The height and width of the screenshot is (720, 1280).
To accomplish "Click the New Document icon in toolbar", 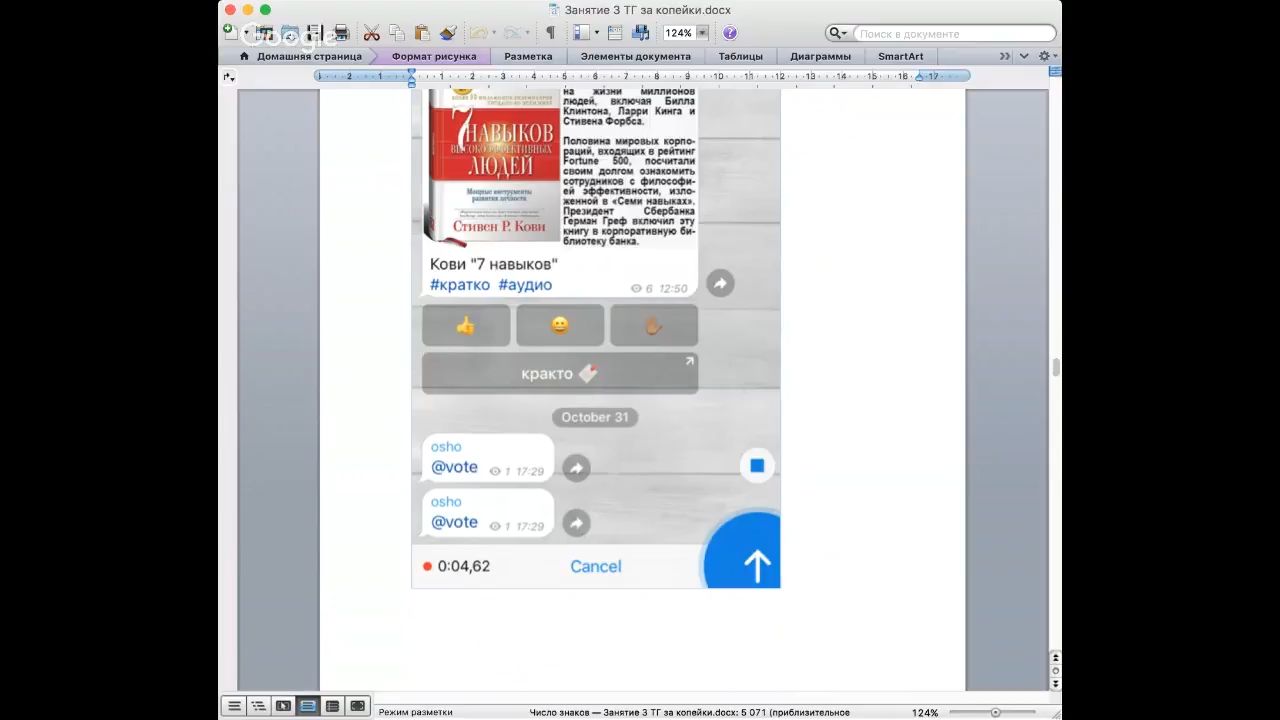I will 229,33.
